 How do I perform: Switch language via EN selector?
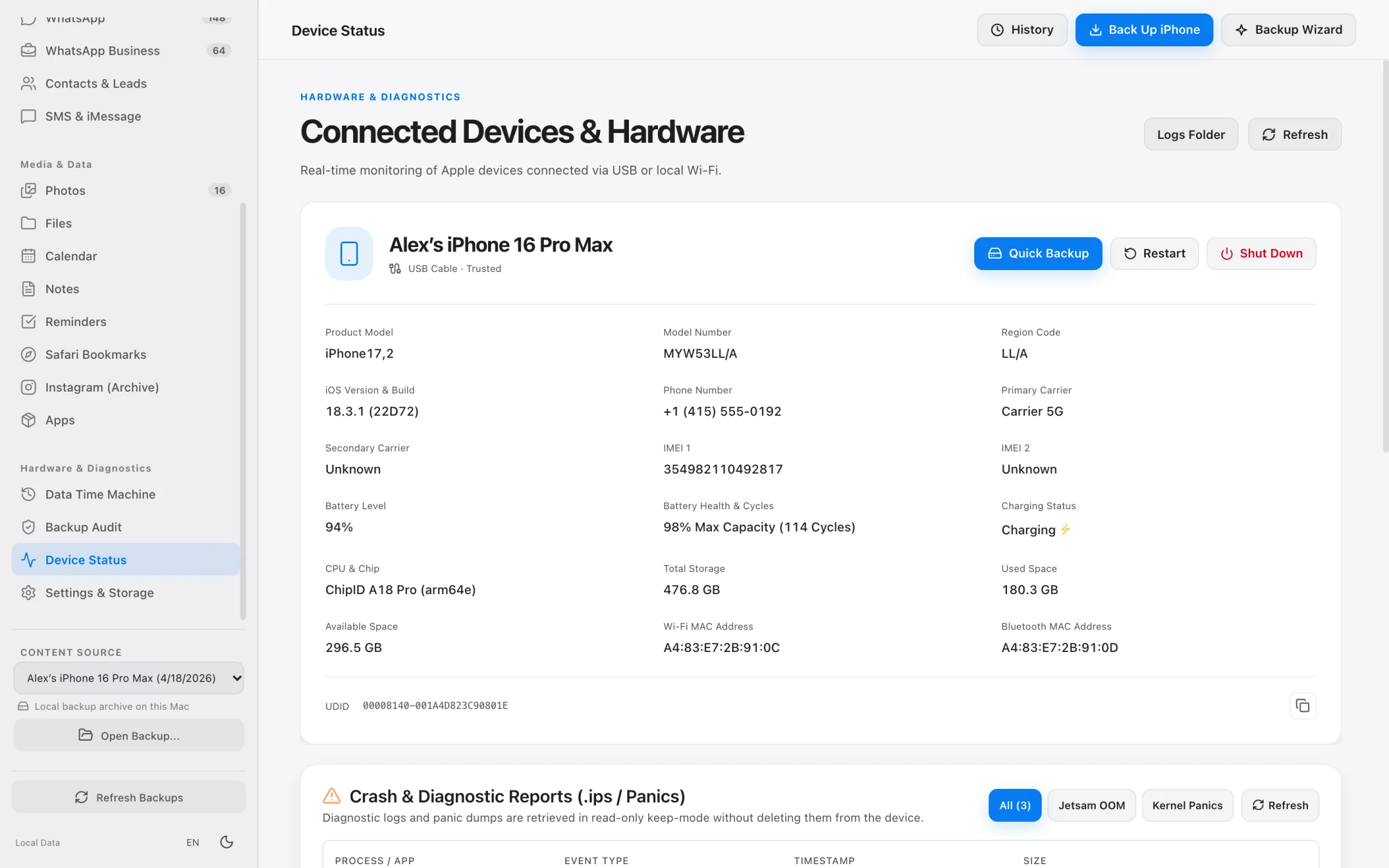193,843
